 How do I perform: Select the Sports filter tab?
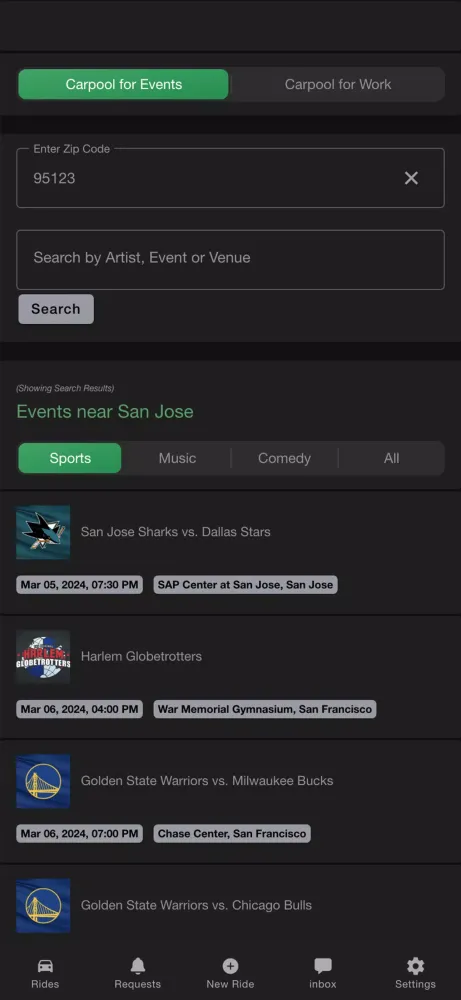[70, 458]
